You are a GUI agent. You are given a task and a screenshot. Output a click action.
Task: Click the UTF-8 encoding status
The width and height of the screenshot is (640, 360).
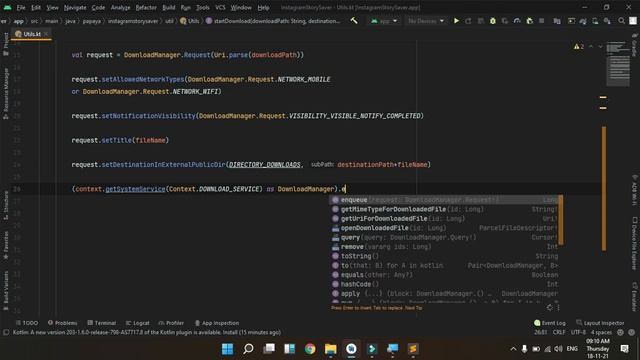pos(578,332)
